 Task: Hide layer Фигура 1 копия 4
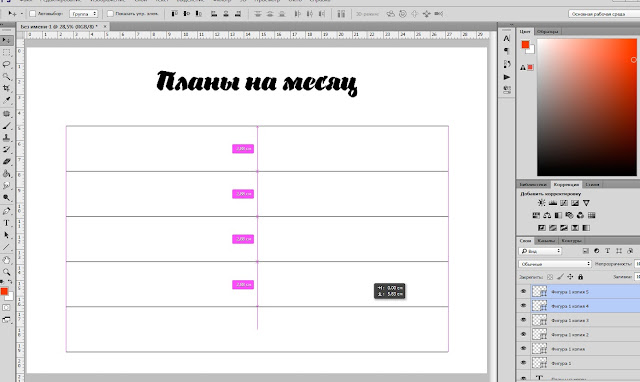coord(523,306)
